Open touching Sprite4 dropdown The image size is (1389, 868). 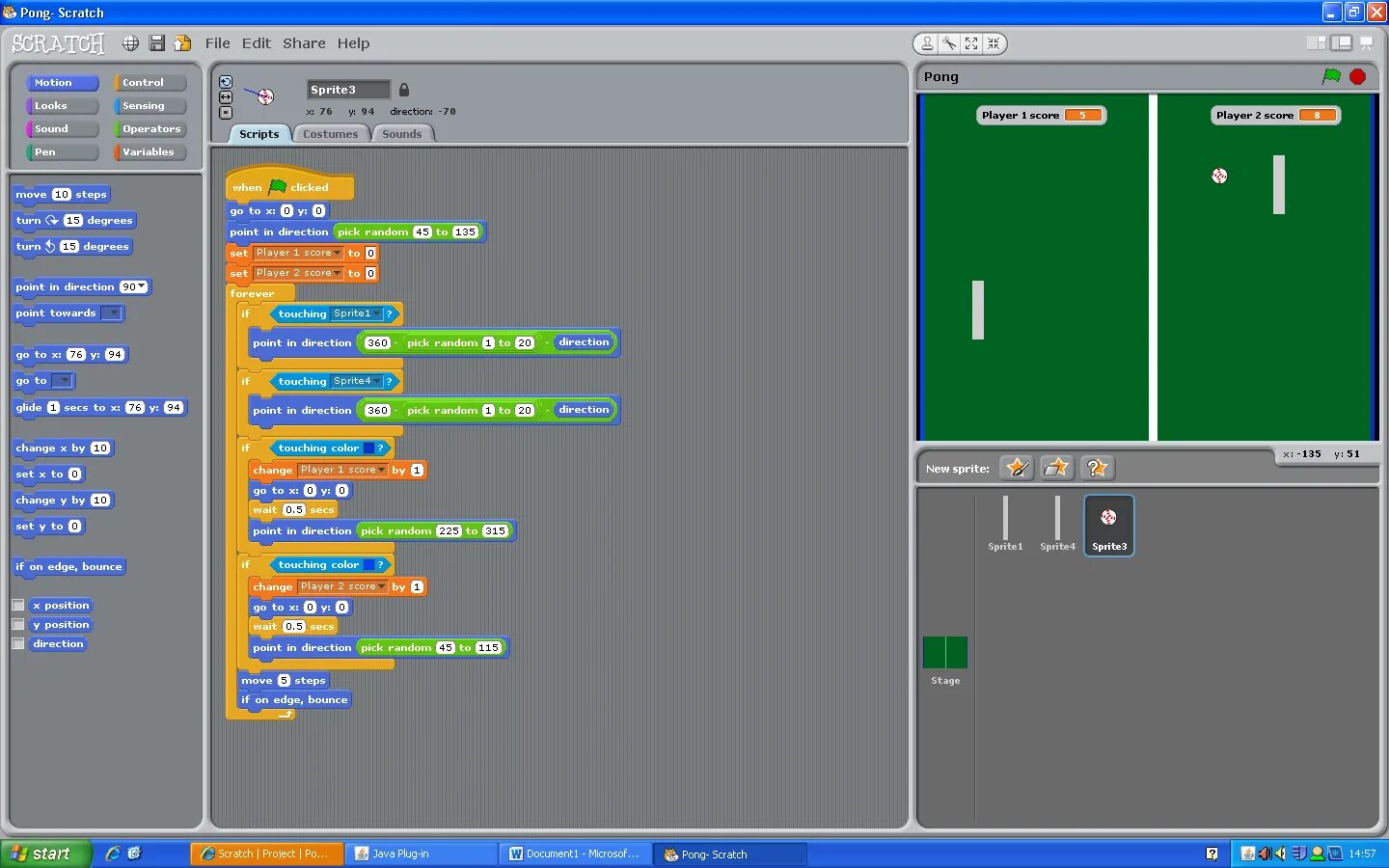pos(376,381)
